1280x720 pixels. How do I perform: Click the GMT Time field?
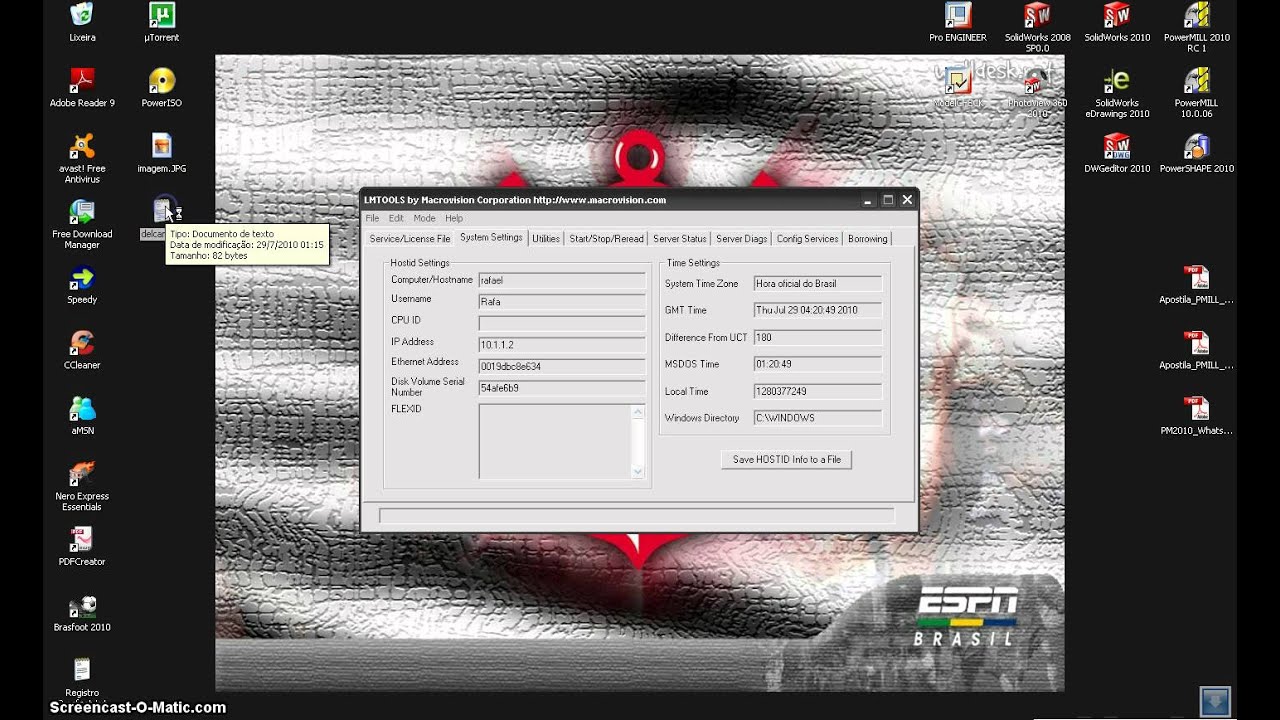[818, 310]
